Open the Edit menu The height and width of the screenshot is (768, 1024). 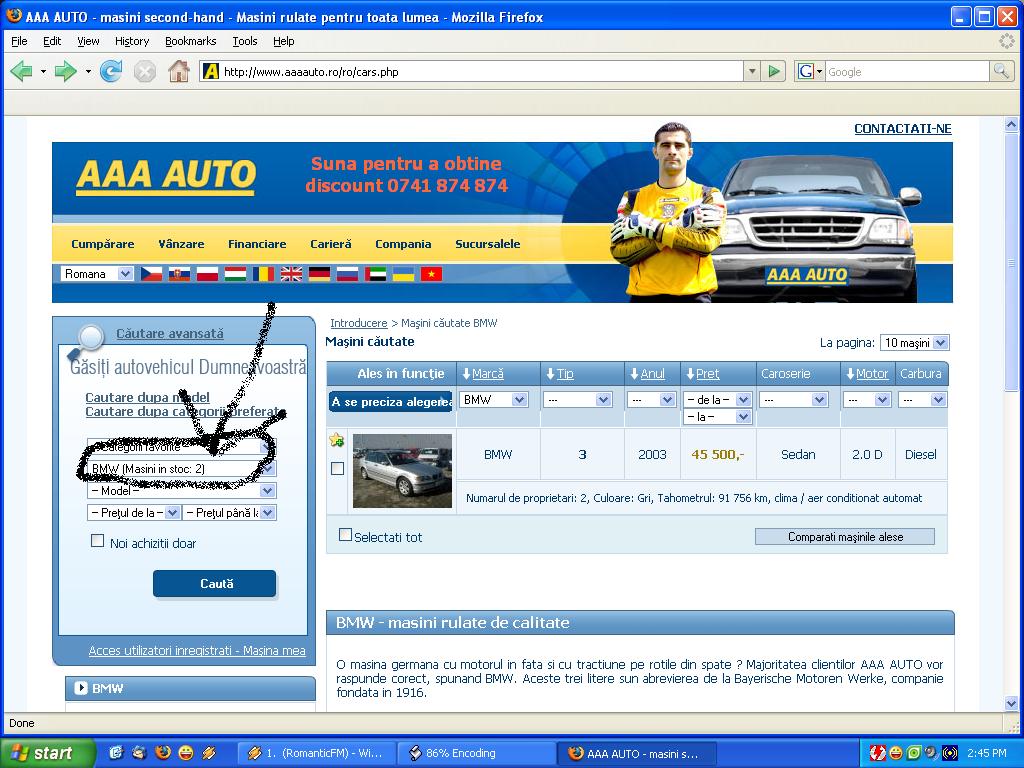click(x=52, y=41)
